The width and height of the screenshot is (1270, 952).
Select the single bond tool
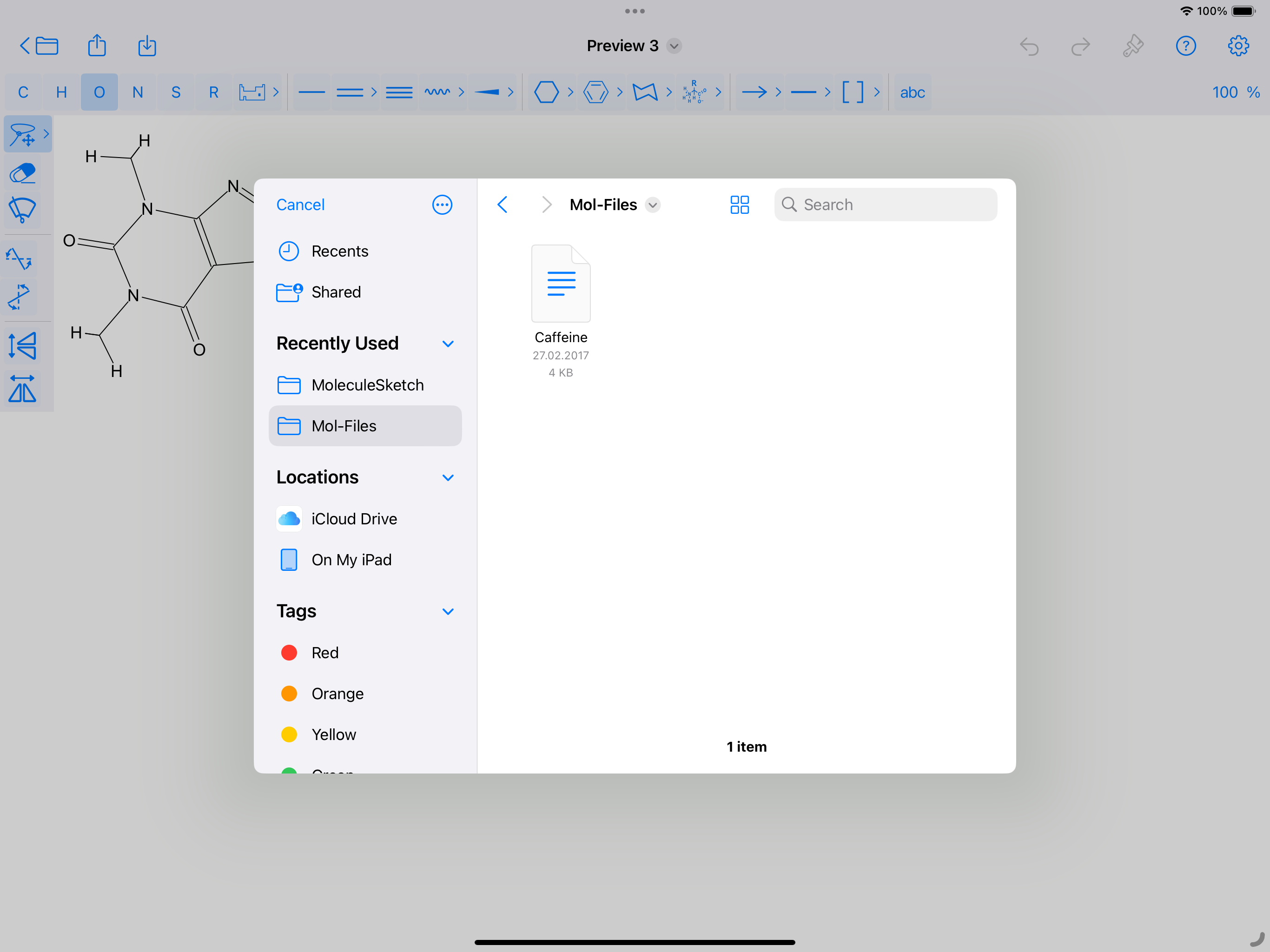(x=312, y=92)
